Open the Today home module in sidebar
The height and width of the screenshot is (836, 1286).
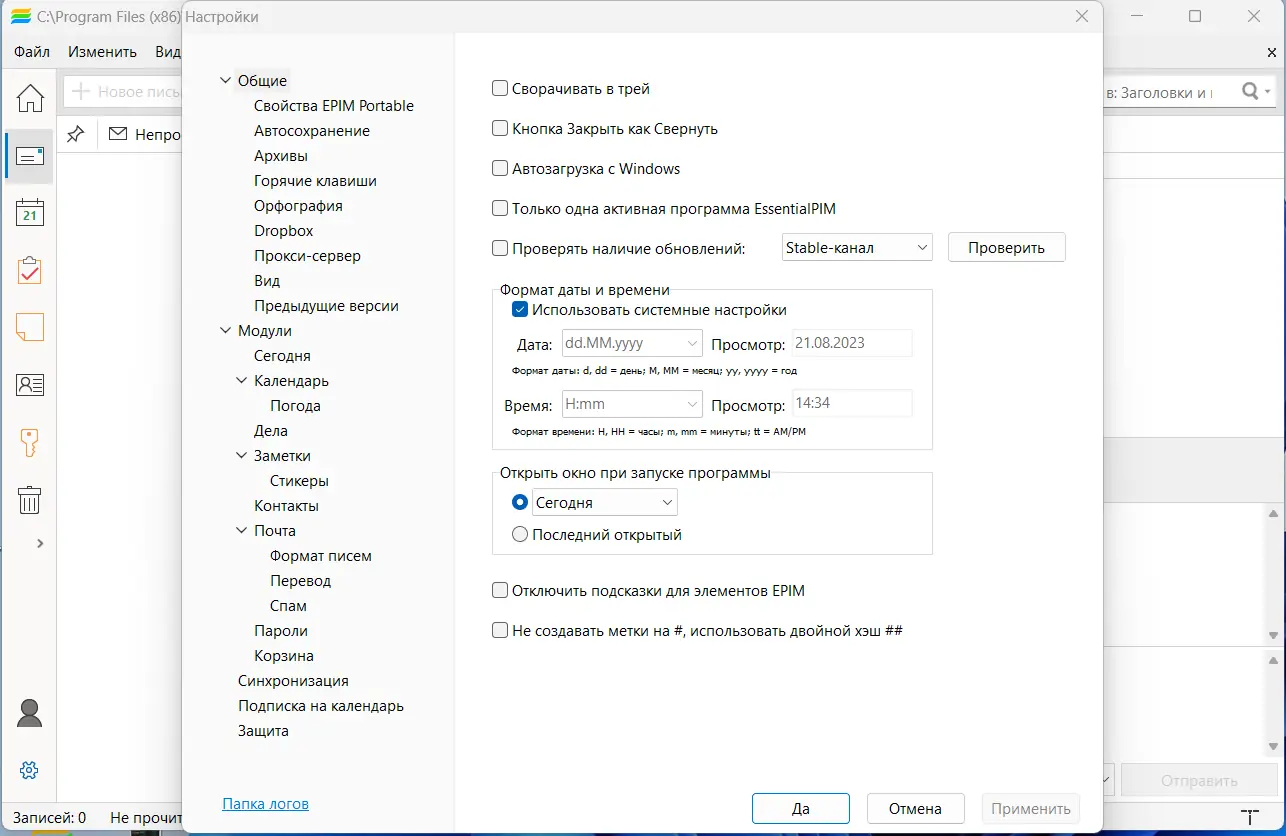pos(30,98)
